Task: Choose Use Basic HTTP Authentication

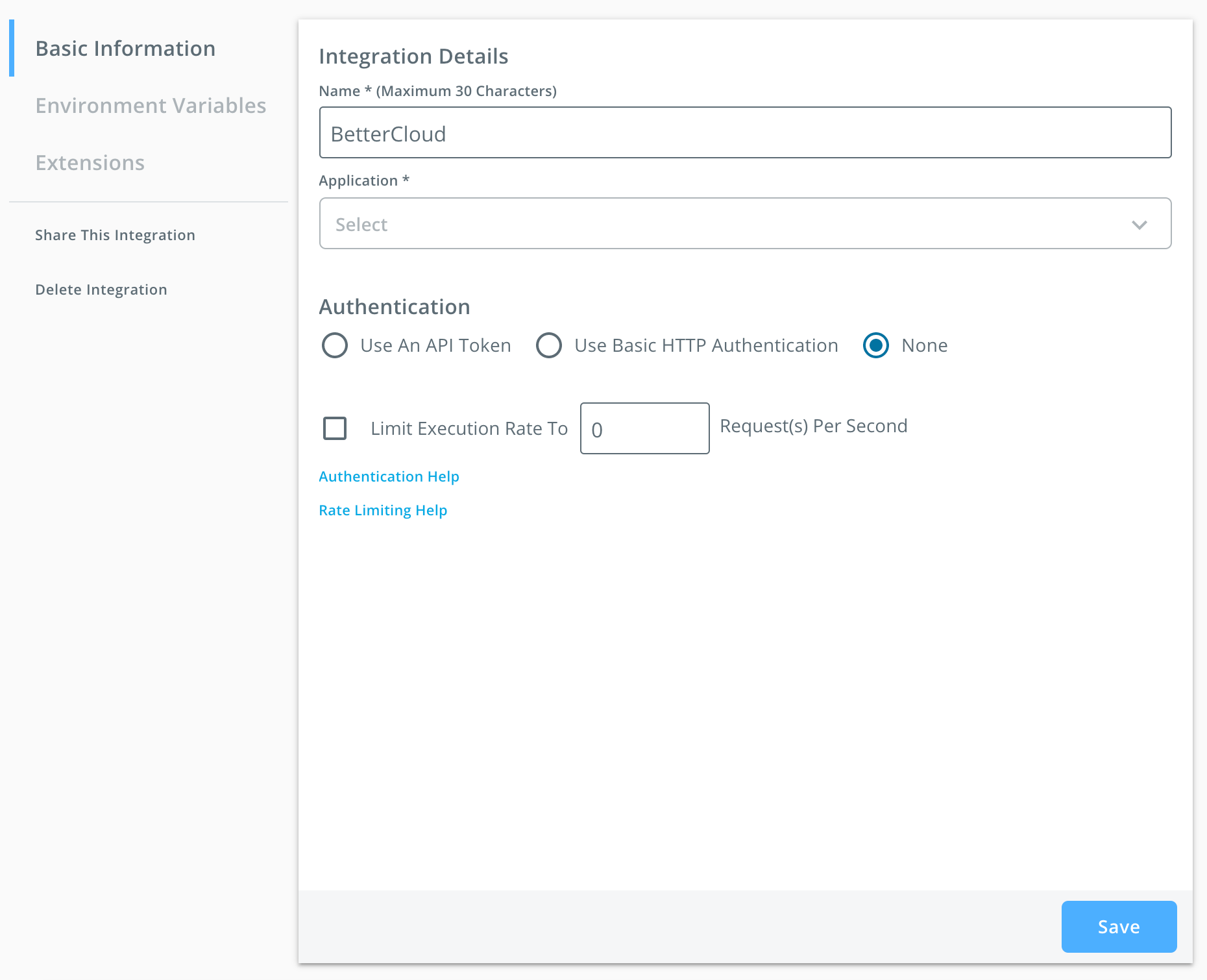Action: 550,345
